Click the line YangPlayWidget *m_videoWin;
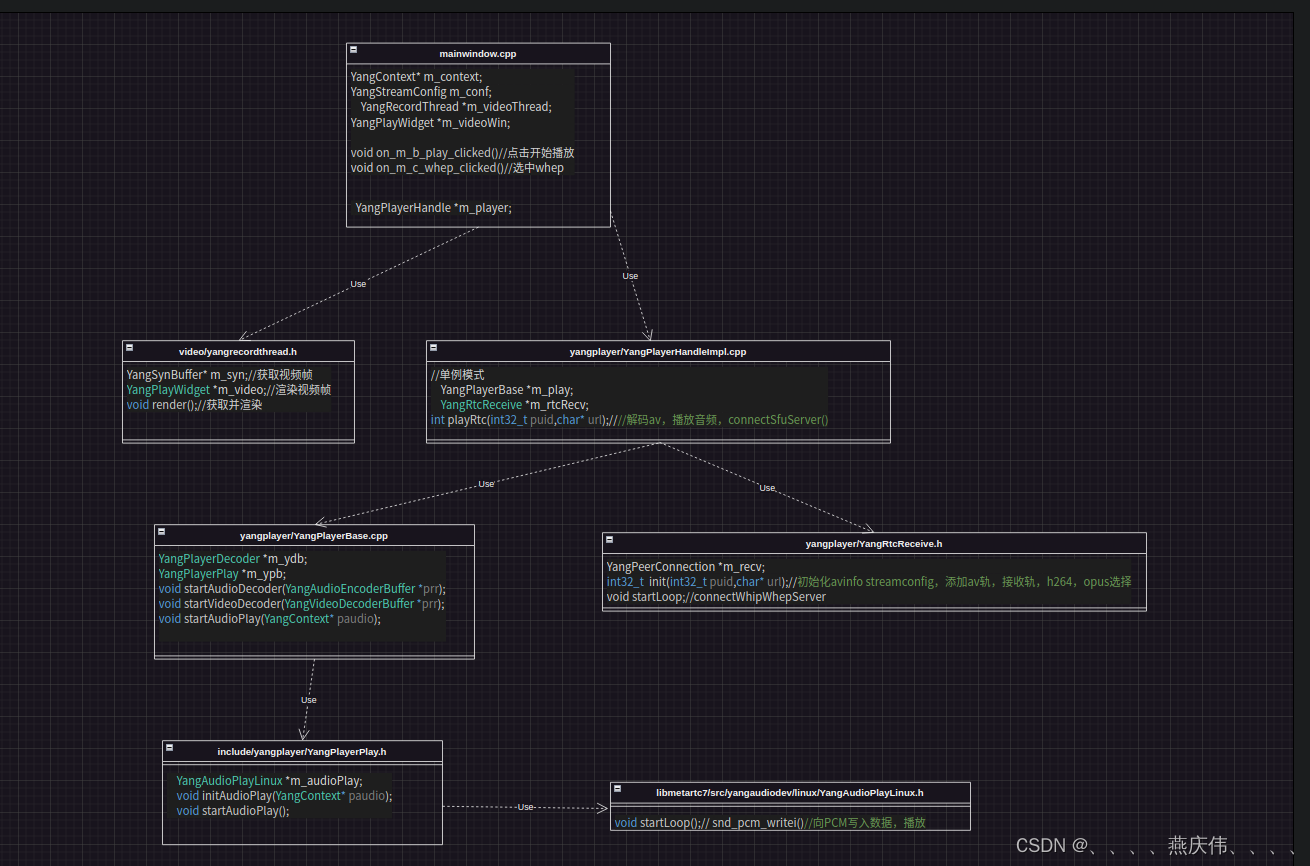 pos(430,123)
